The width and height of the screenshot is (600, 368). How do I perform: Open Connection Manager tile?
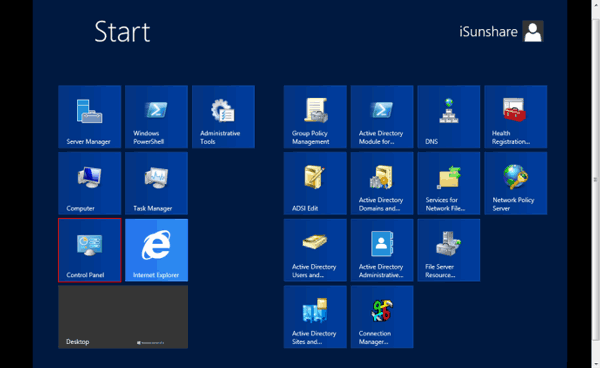point(382,317)
